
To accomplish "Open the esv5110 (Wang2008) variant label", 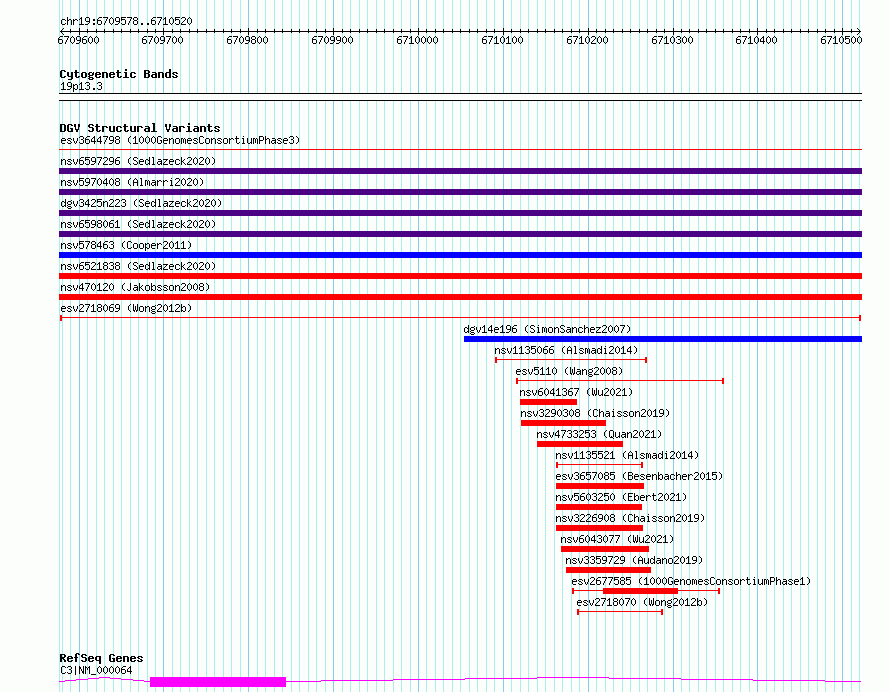I will click(x=569, y=371).
